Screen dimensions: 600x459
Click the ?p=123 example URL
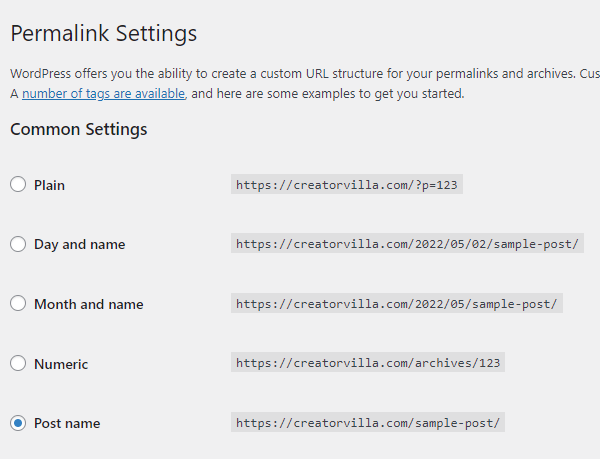(x=347, y=184)
